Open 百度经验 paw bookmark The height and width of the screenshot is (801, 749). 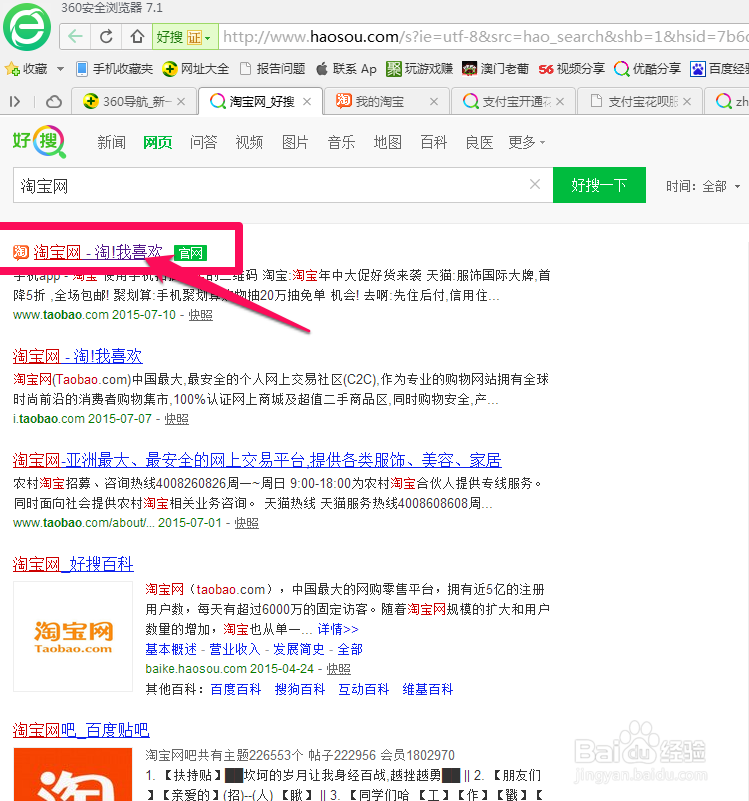pos(719,68)
